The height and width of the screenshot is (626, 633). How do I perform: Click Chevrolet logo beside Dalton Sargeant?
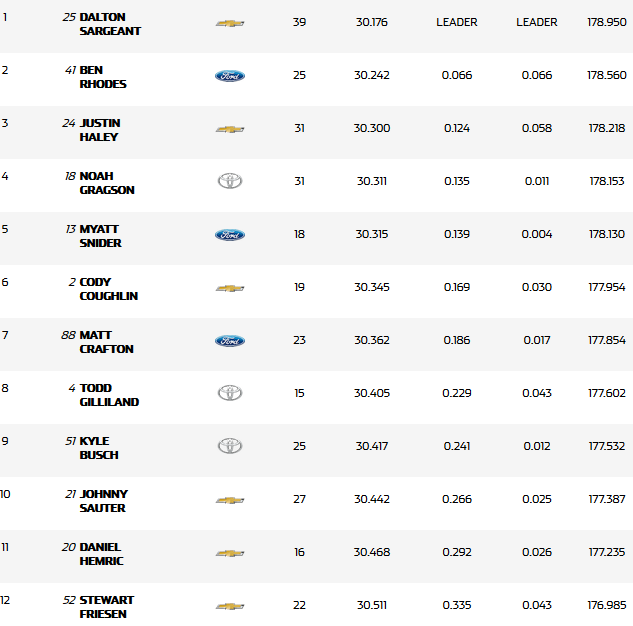point(230,23)
